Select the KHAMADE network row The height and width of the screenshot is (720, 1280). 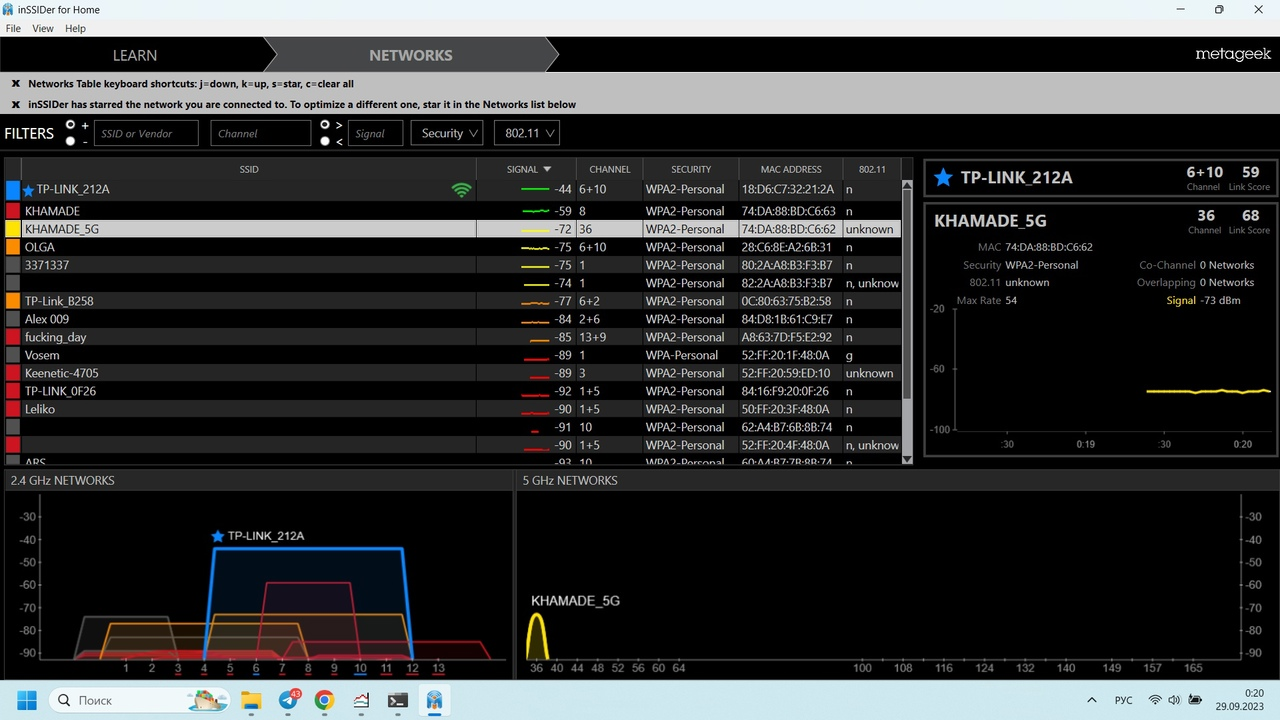click(x=453, y=211)
